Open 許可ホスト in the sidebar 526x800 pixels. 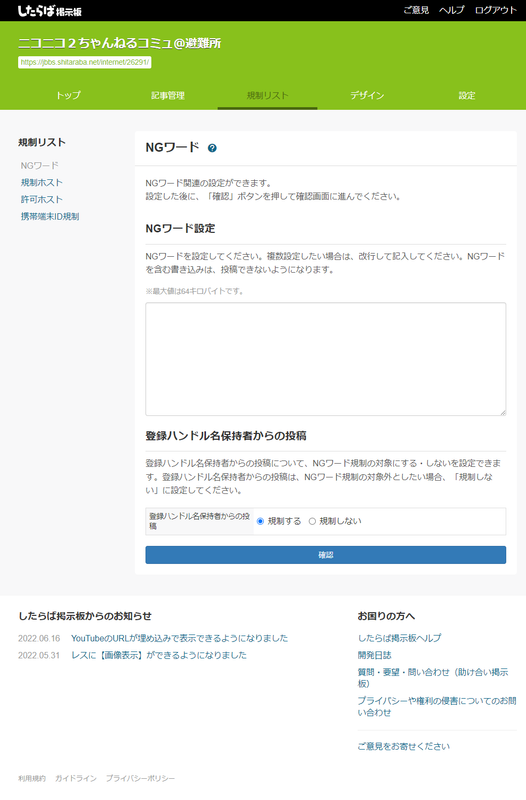(x=42, y=199)
